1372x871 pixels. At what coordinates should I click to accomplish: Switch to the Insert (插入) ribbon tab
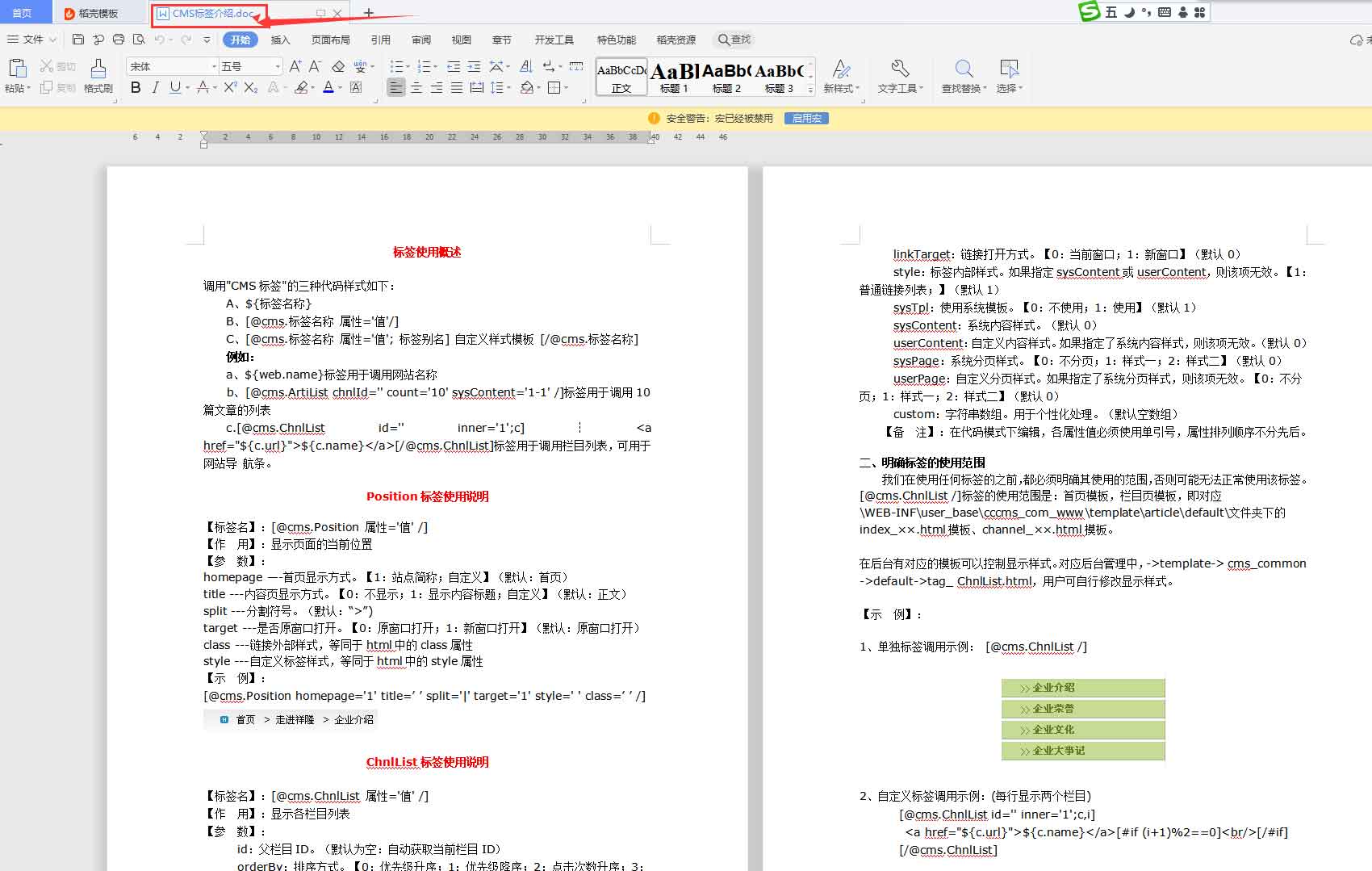coord(280,40)
